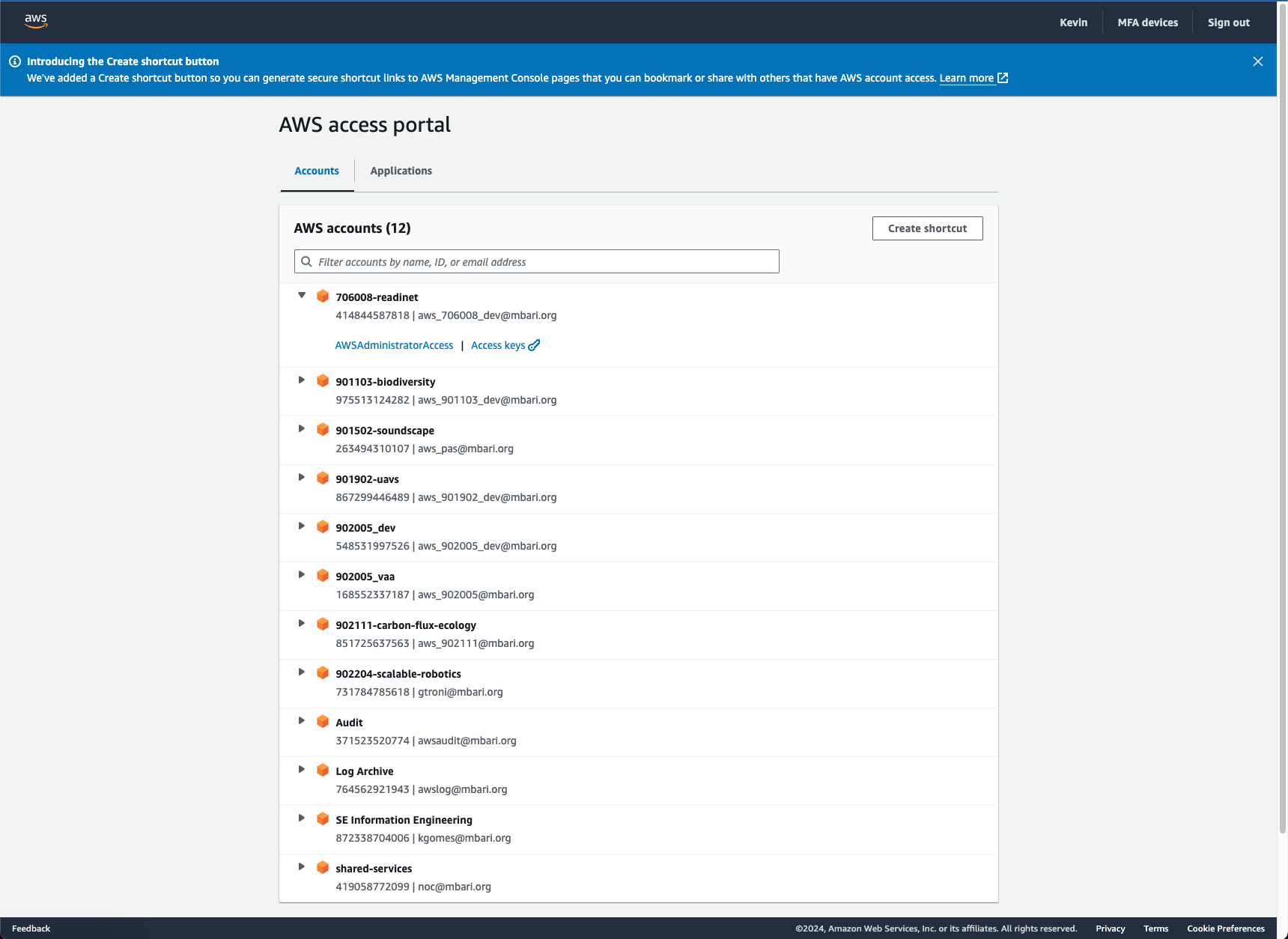Click the external link icon after Learn more
This screenshot has height=939, width=1288.
click(1003, 78)
